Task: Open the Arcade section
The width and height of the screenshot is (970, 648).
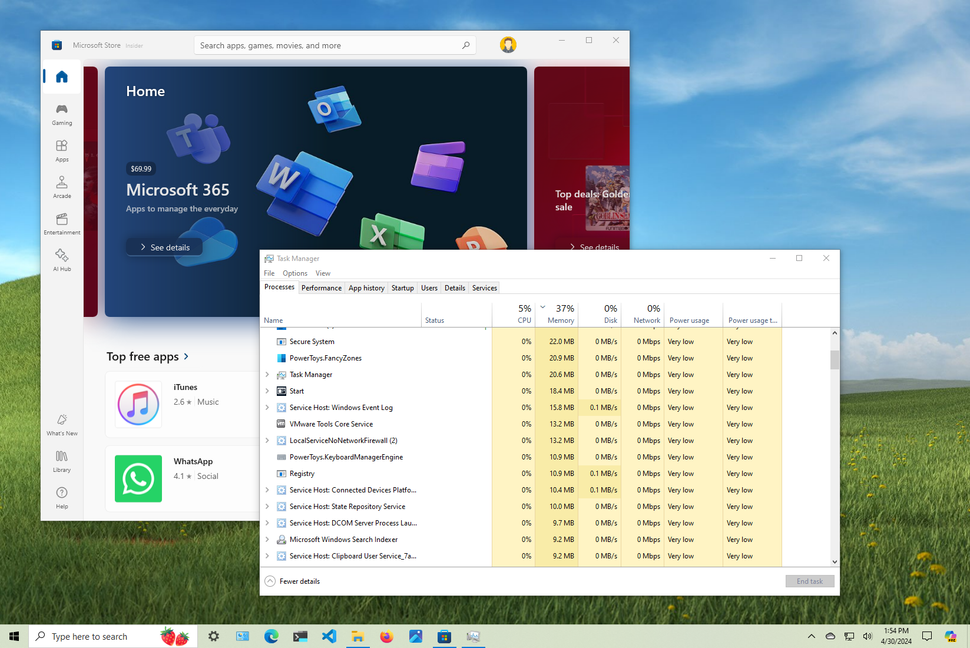Action: 61,188
